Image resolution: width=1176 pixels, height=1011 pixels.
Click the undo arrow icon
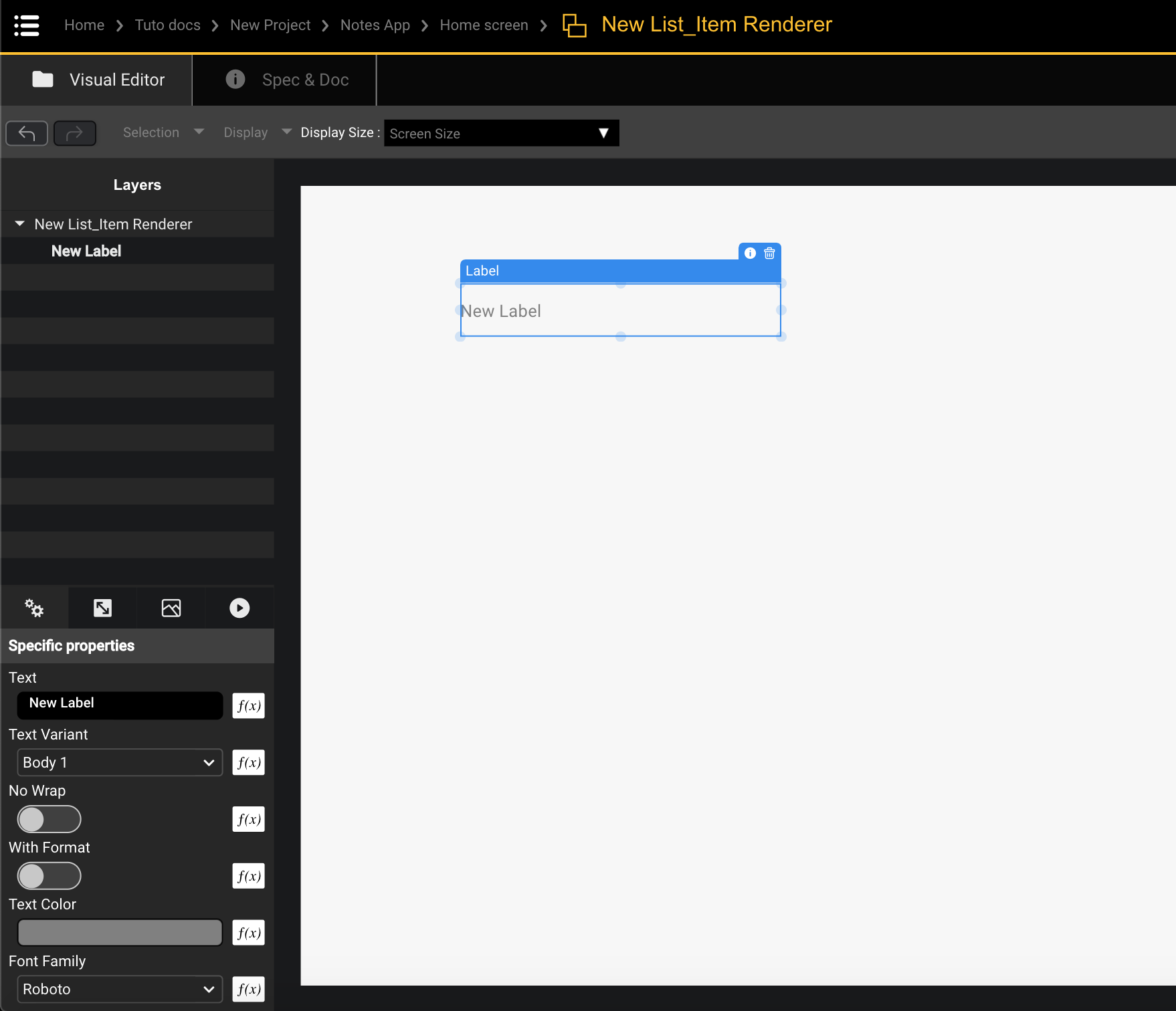click(x=26, y=133)
